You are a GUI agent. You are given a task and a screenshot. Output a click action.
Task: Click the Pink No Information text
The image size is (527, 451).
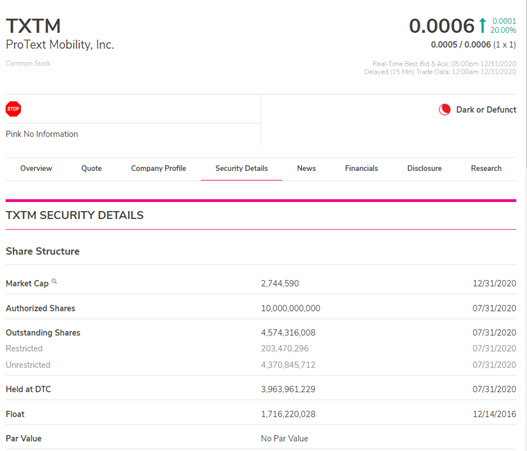click(42, 134)
